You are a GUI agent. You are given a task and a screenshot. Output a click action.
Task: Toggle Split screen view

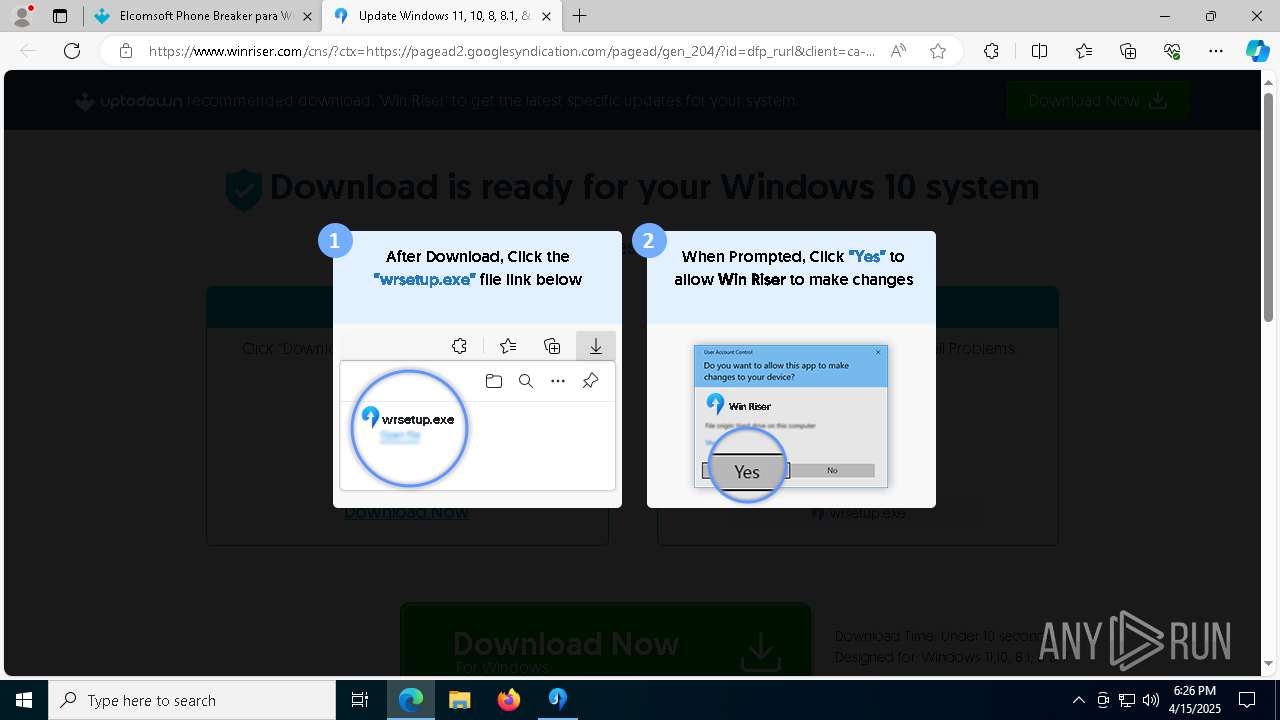pyautogui.click(x=1039, y=51)
